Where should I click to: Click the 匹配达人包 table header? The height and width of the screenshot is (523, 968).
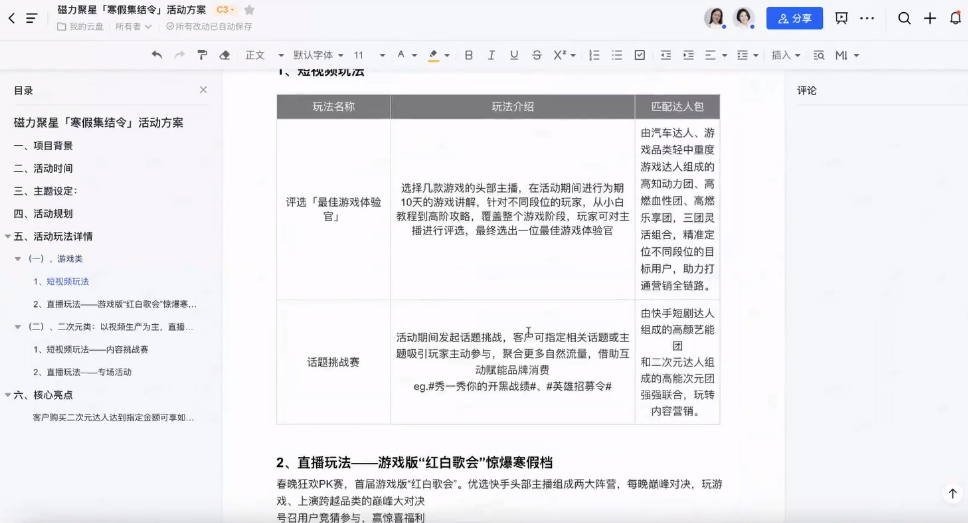[677, 107]
